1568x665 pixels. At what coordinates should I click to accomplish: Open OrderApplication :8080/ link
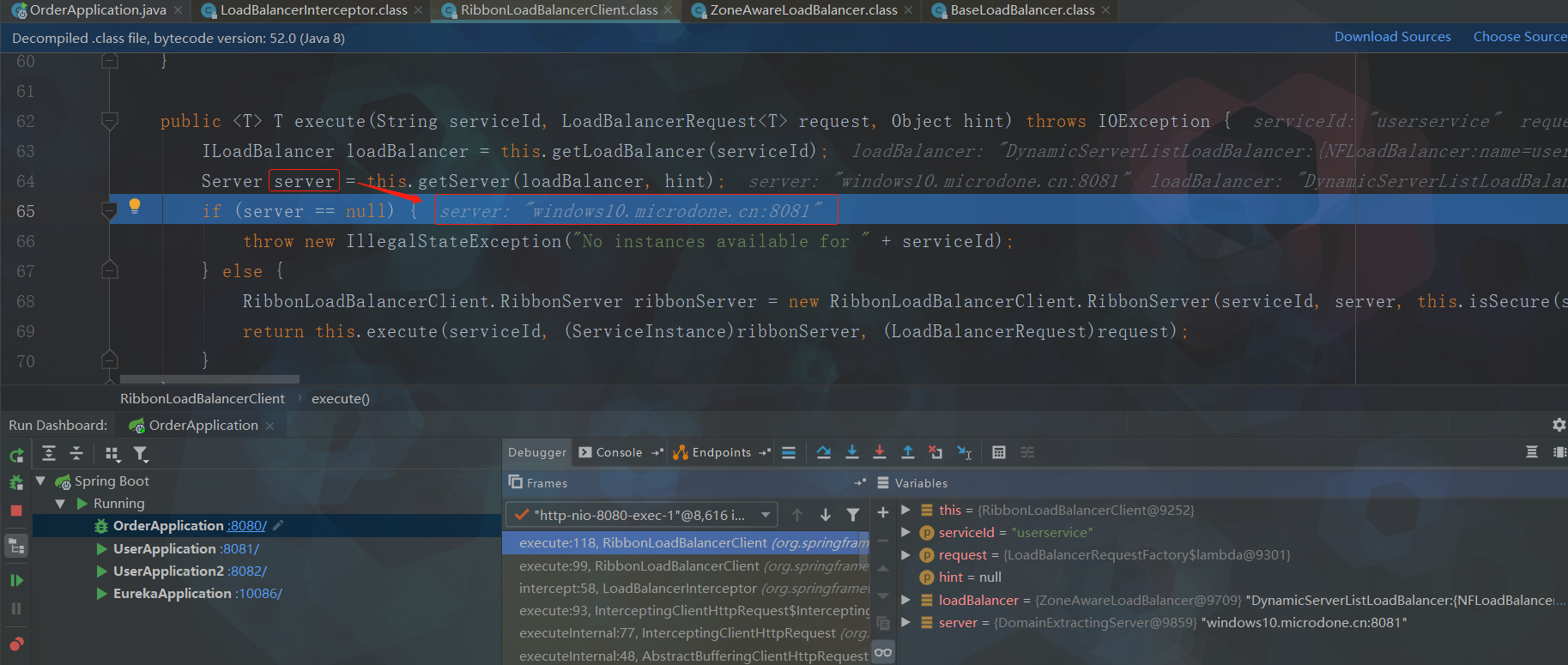[x=247, y=526]
